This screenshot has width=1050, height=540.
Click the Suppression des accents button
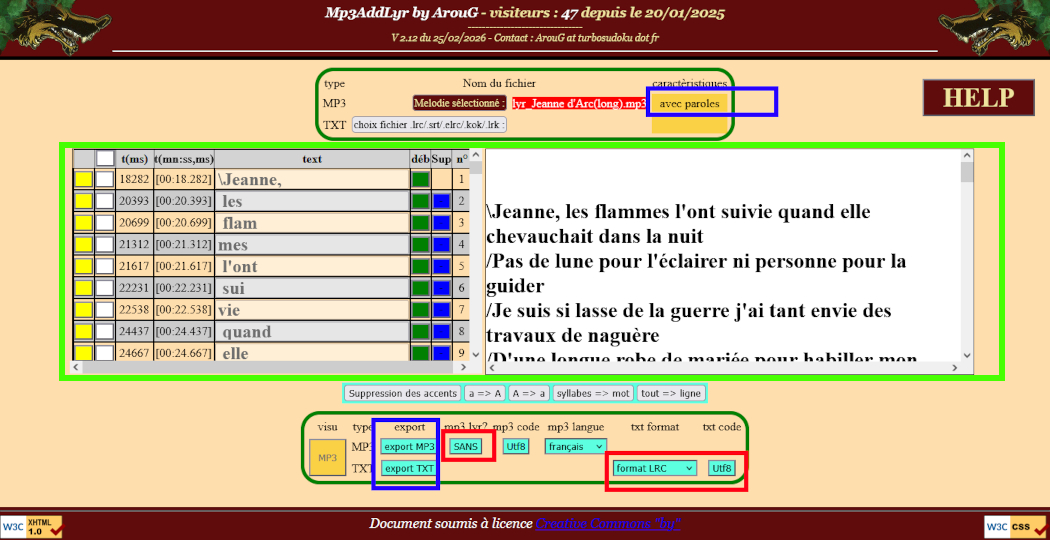pyautogui.click(x=402, y=393)
